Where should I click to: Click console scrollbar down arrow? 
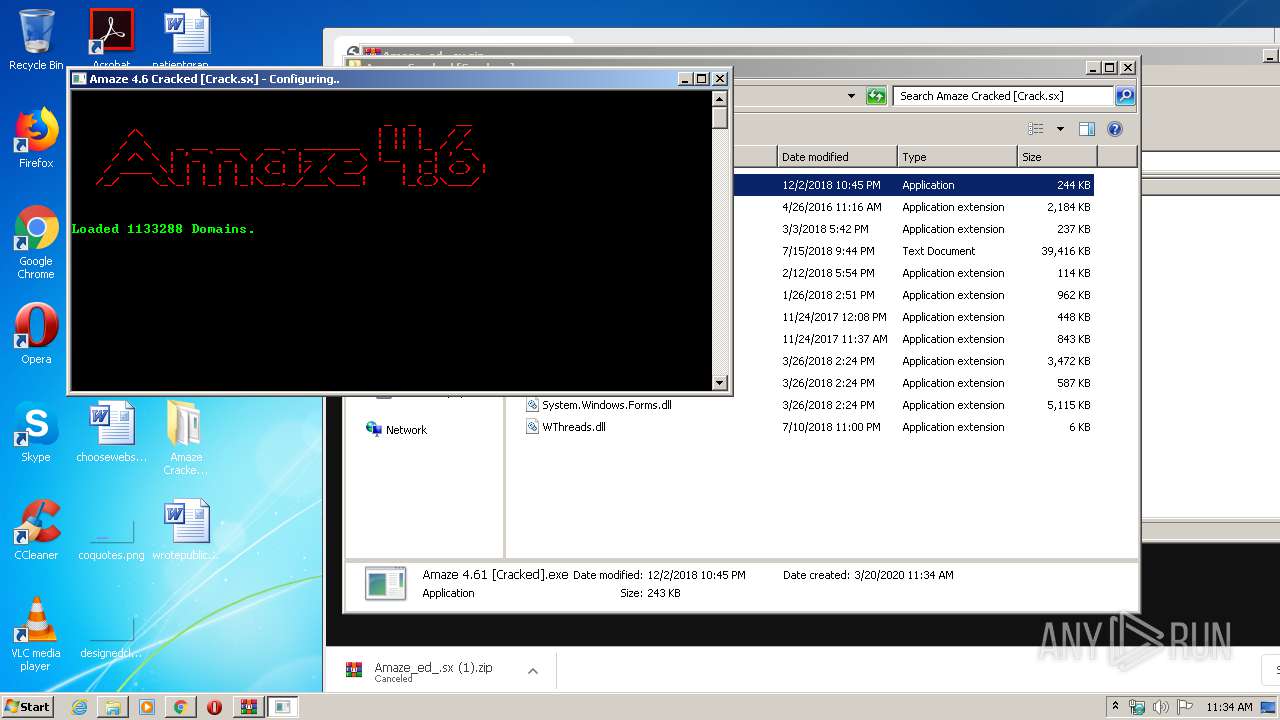(719, 382)
